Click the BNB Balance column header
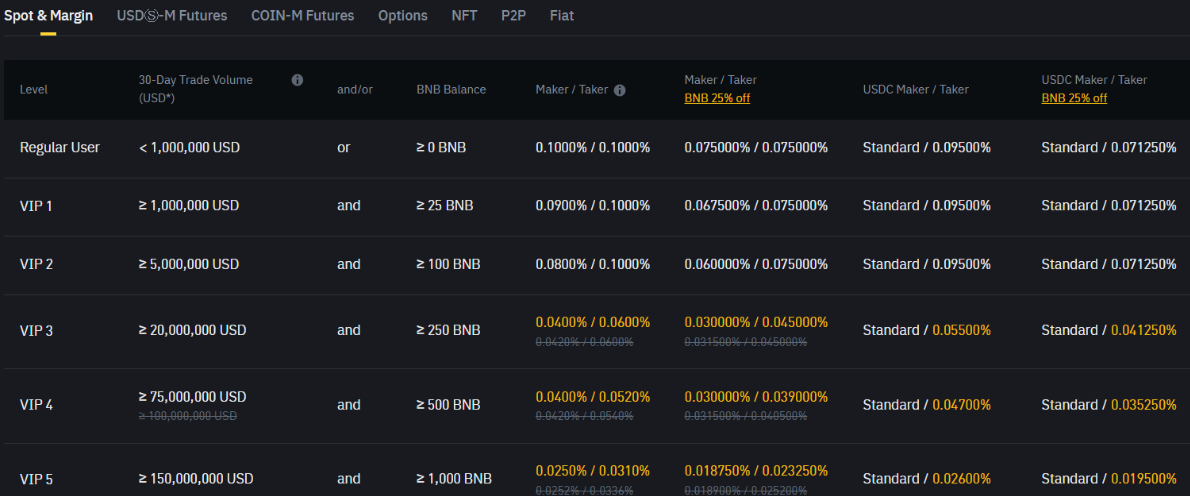 (x=451, y=89)
